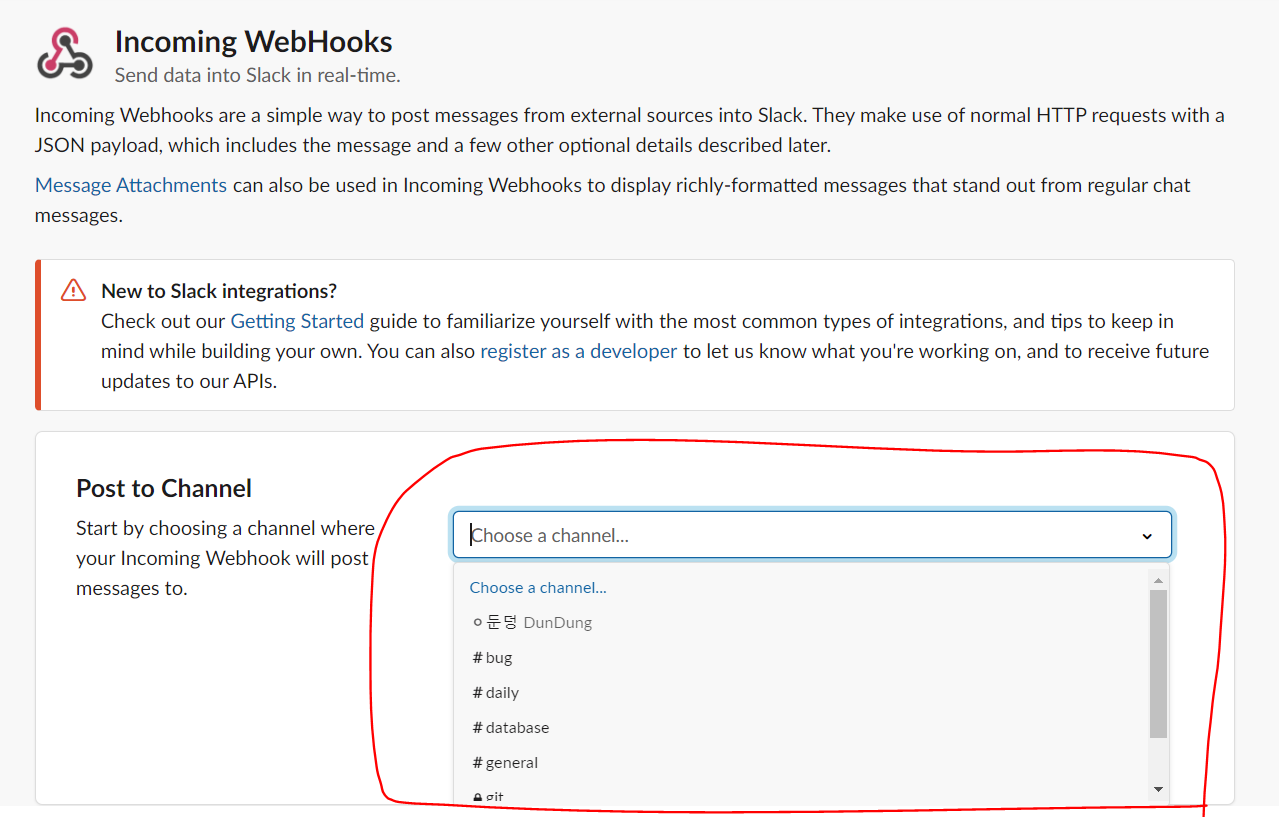Click the dropdown list scroll up arrow

tap(1158, 580)
